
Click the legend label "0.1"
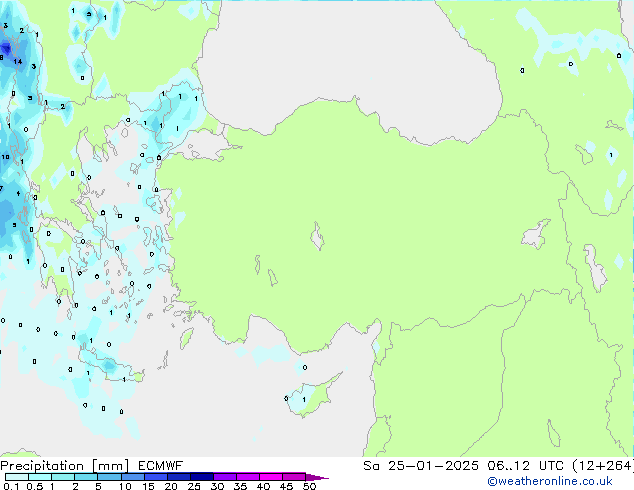(11, 486)
